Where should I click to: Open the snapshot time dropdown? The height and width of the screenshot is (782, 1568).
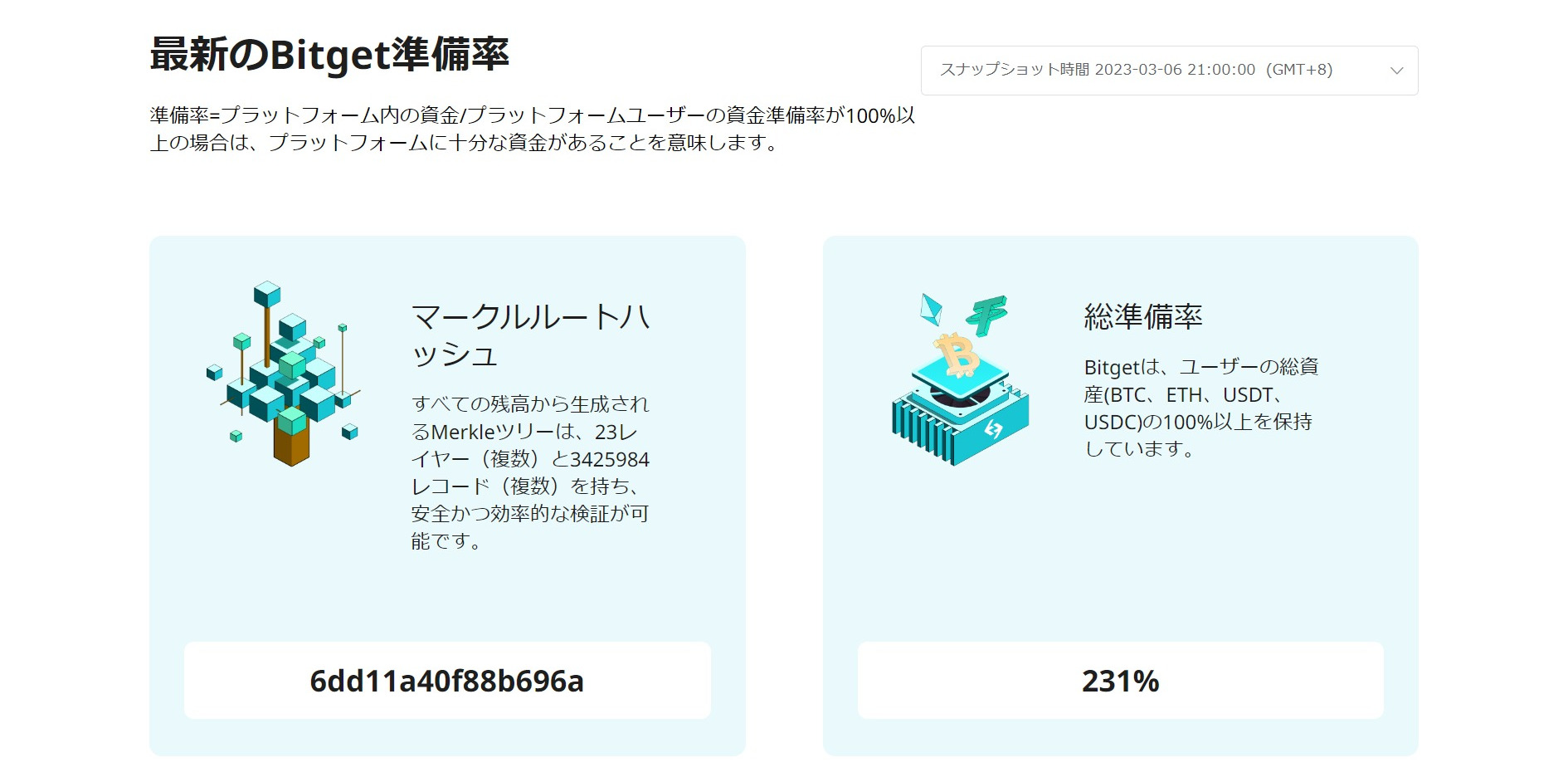tap(1169, 71)
